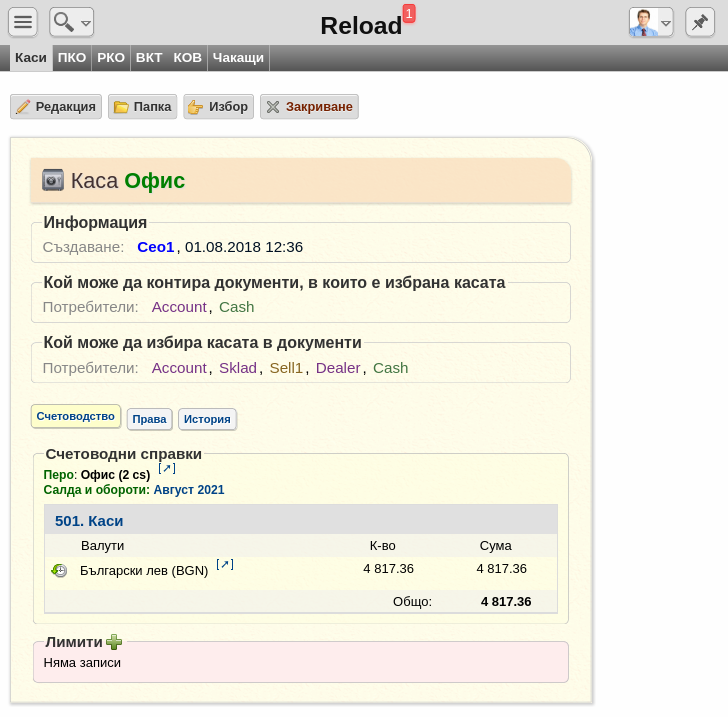This screenshot has height=717, width=728.
Task: Click the Редакция edit button
Action: coord(56,107)
